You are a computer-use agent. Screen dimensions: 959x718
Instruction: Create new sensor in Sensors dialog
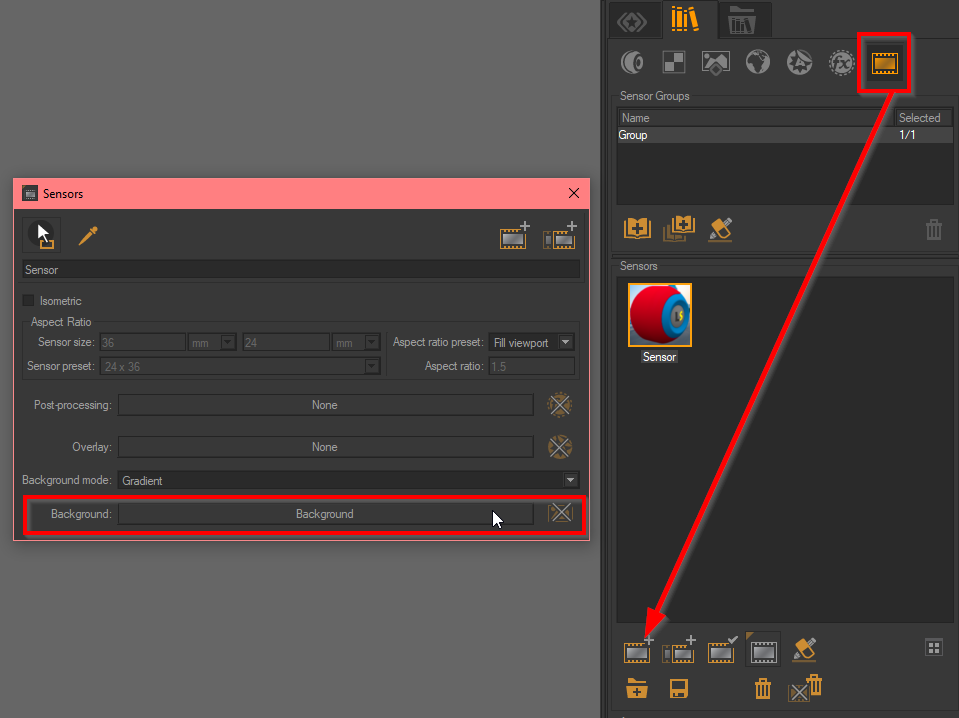(x=514, y=236)
